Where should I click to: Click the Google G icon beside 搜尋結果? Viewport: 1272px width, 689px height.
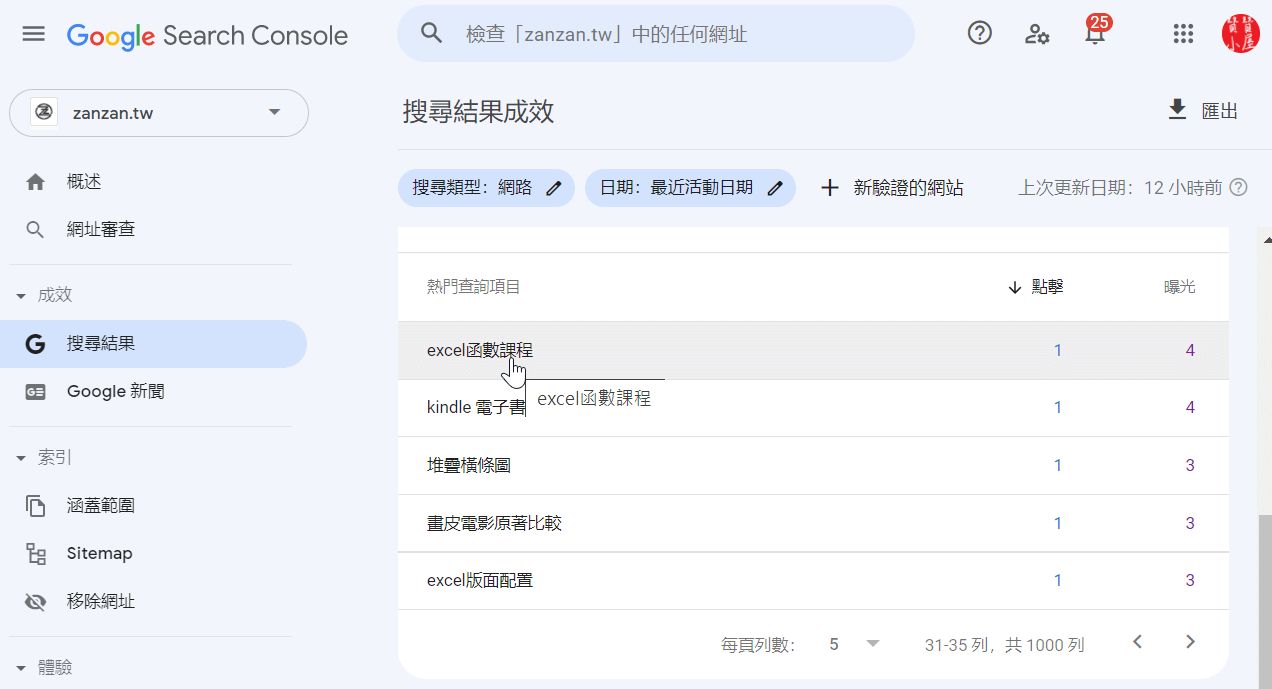[35, 344]
